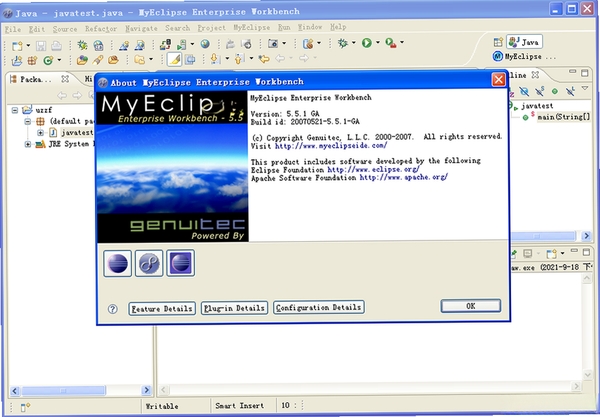Click the help question mark in About dialog
The image size is (600, 417).
point(112,309)
